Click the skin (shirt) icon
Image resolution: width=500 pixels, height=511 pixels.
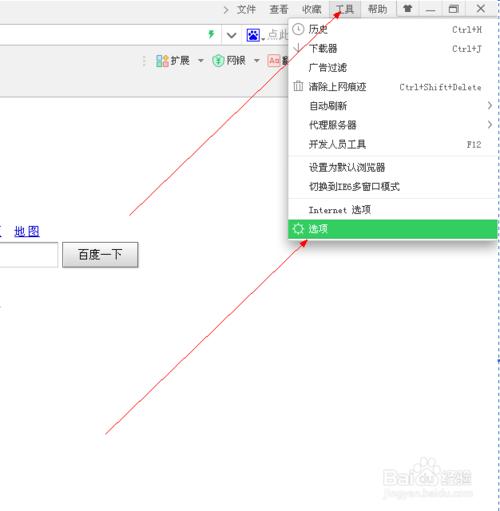pos(408,9)
